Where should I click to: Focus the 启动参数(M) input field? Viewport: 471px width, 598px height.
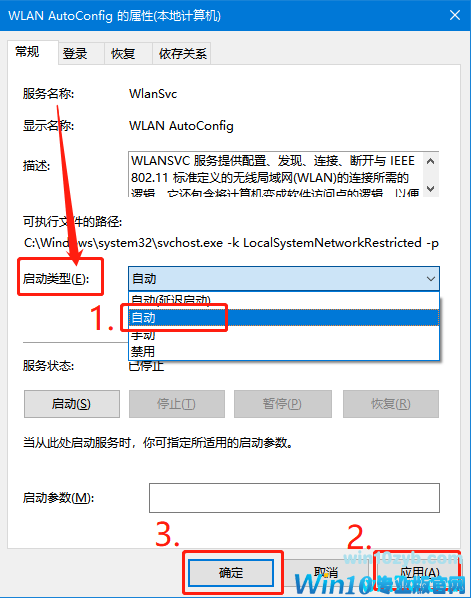point(294,498)
